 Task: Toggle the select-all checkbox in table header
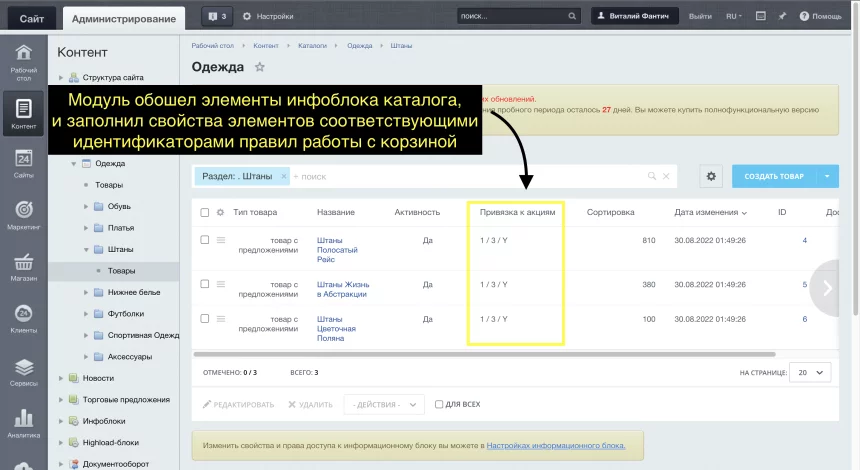pos(205,212)
